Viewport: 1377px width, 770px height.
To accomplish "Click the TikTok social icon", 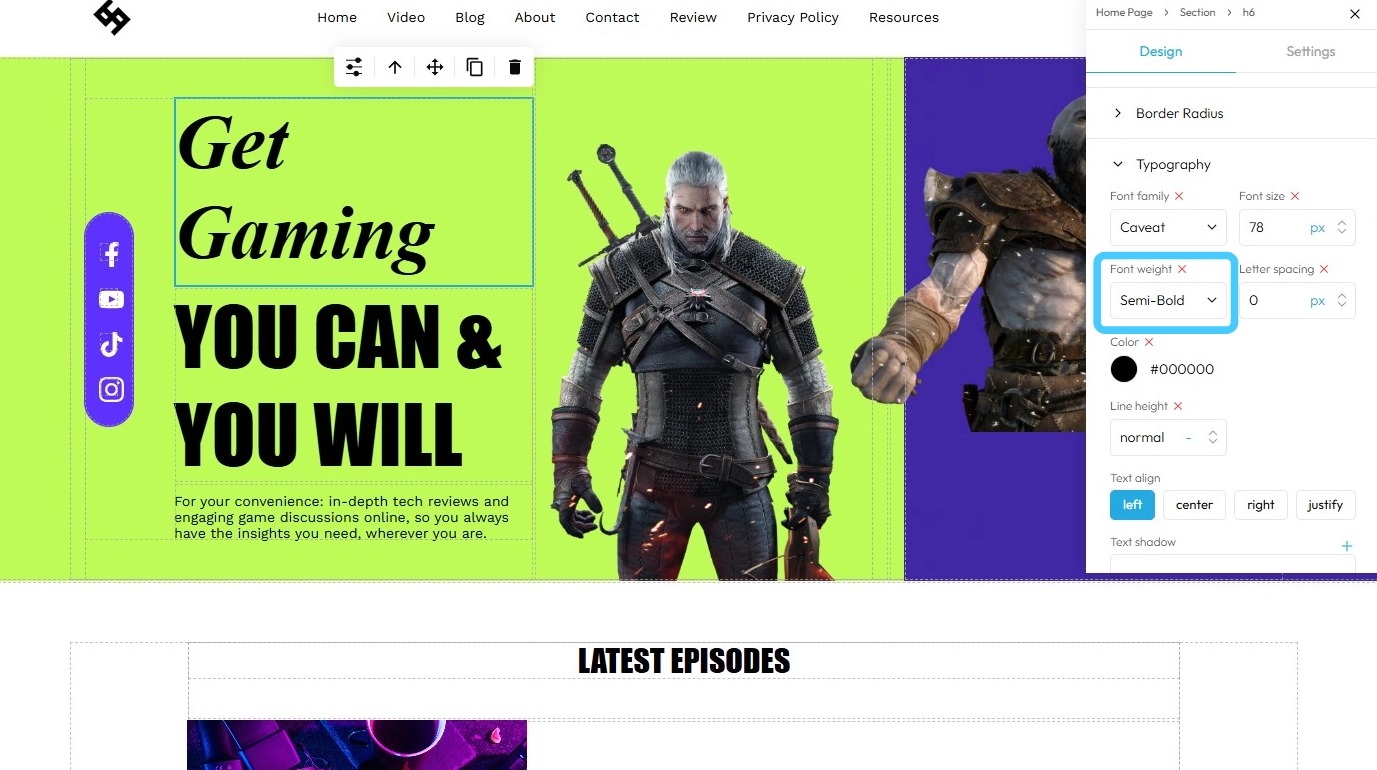I will [111, 344].
